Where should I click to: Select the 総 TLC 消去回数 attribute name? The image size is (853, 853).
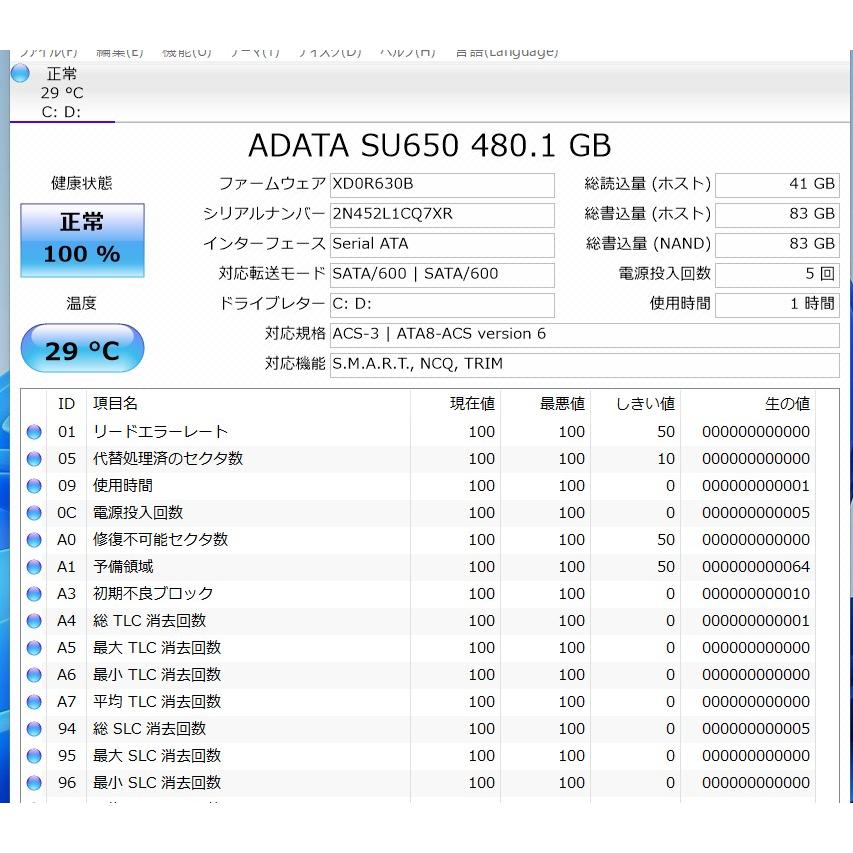[150, 621]
